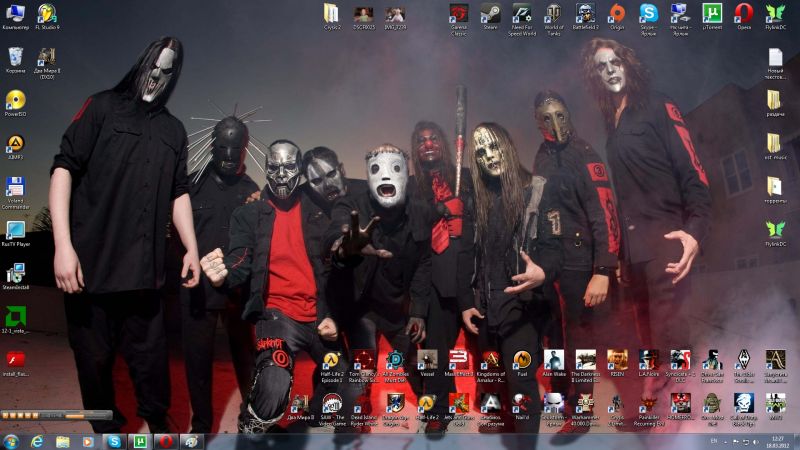Switch to the Opera taskbar button
Screen dimensions: 800x450
click(166, 442)
